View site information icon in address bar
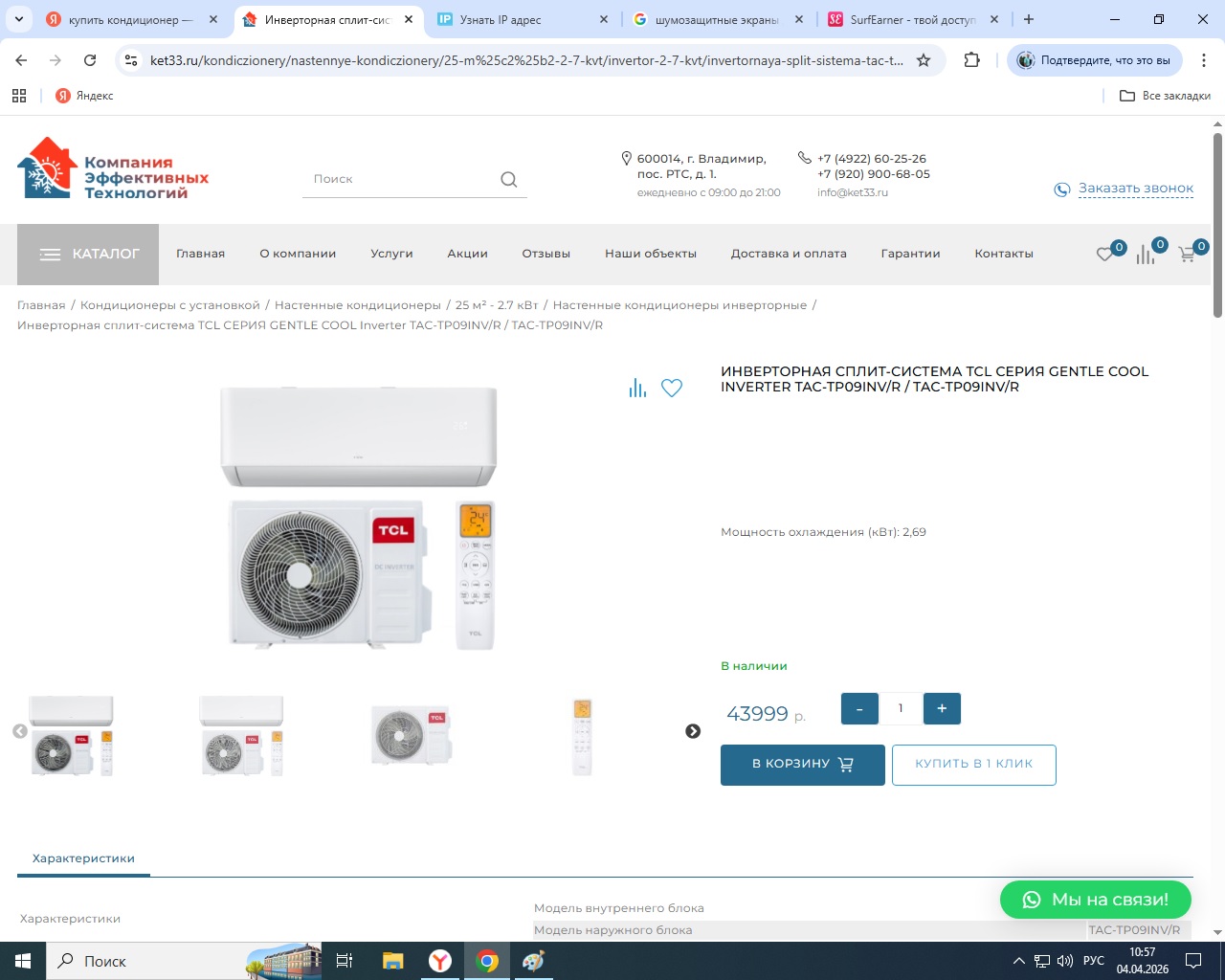Viewport: 1225px width, 980px height. click(x=131, y=60)
